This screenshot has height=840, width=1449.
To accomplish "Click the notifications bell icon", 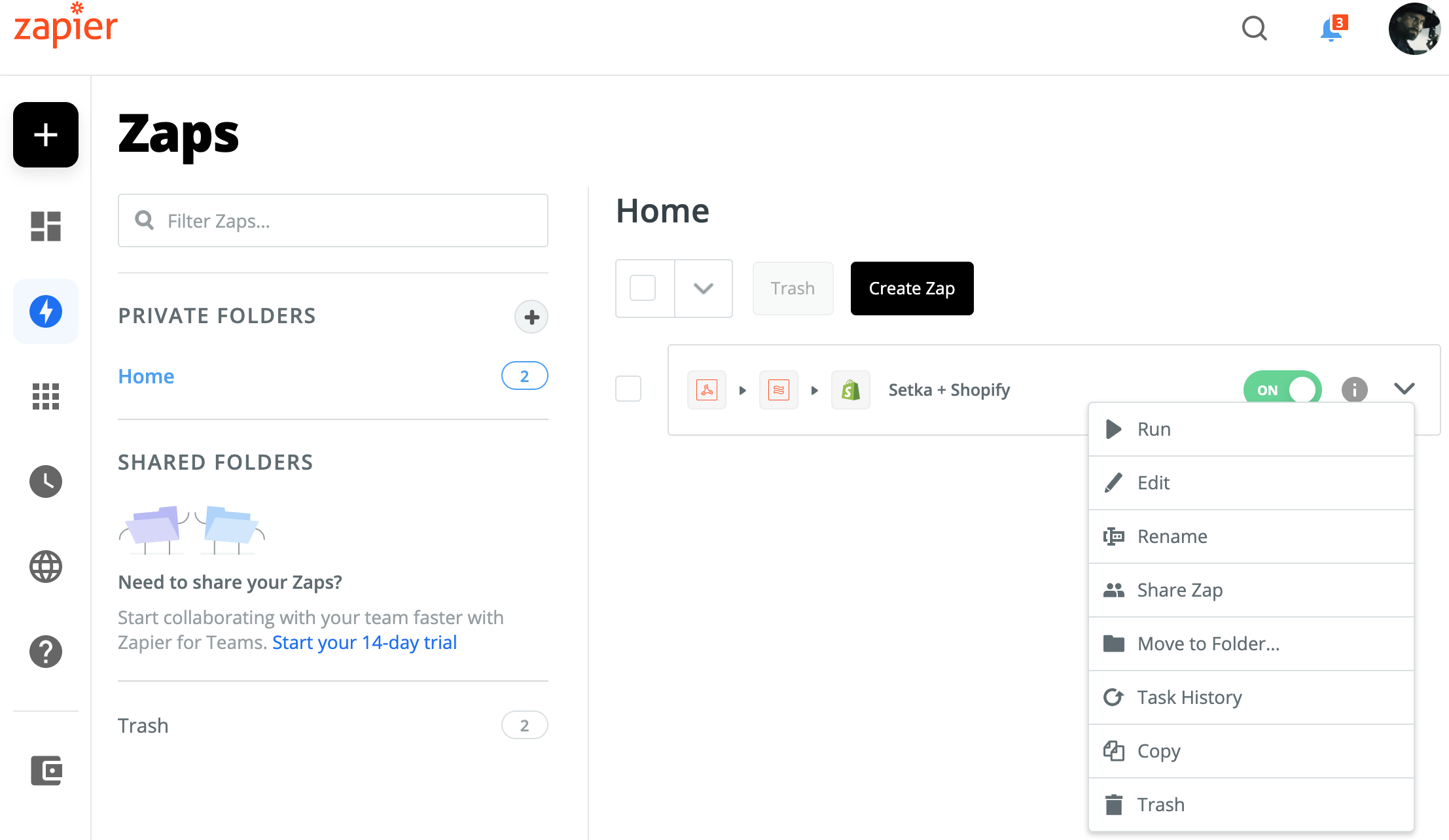I will [1331, 30].
